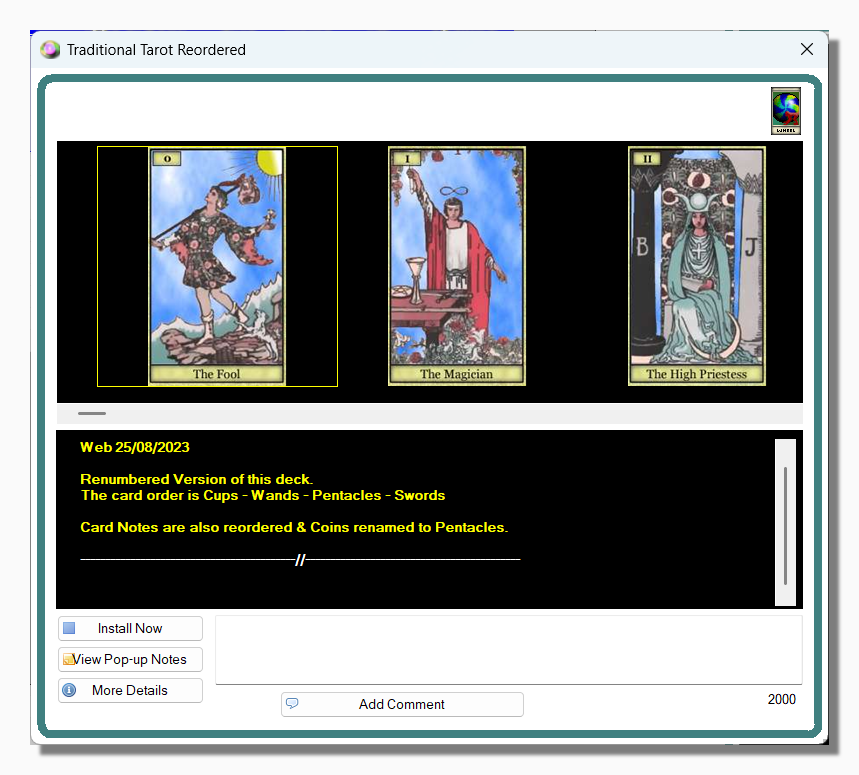This screenshot has height=775, width=859.
Task: Click the 'Card Notes are also reordered' line
Action: (294, 527)
